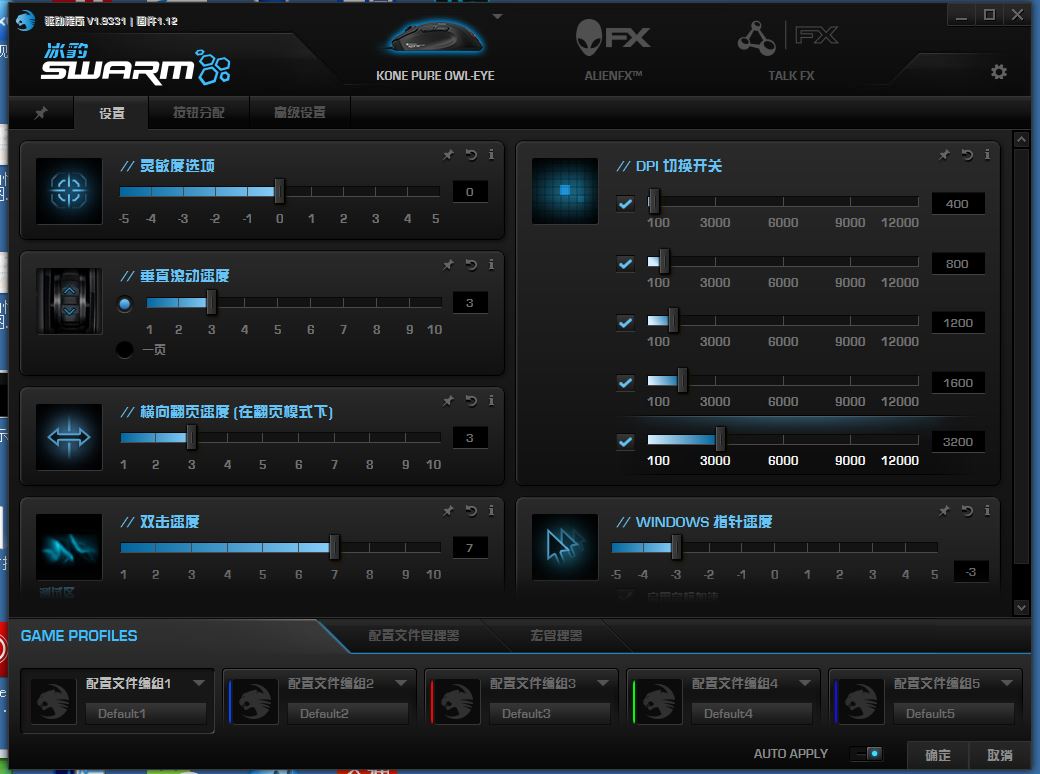This screenshot has width=1040, height=774.
Task: Toggle the AUTO APPLY switch
Action: click(868, 753)
